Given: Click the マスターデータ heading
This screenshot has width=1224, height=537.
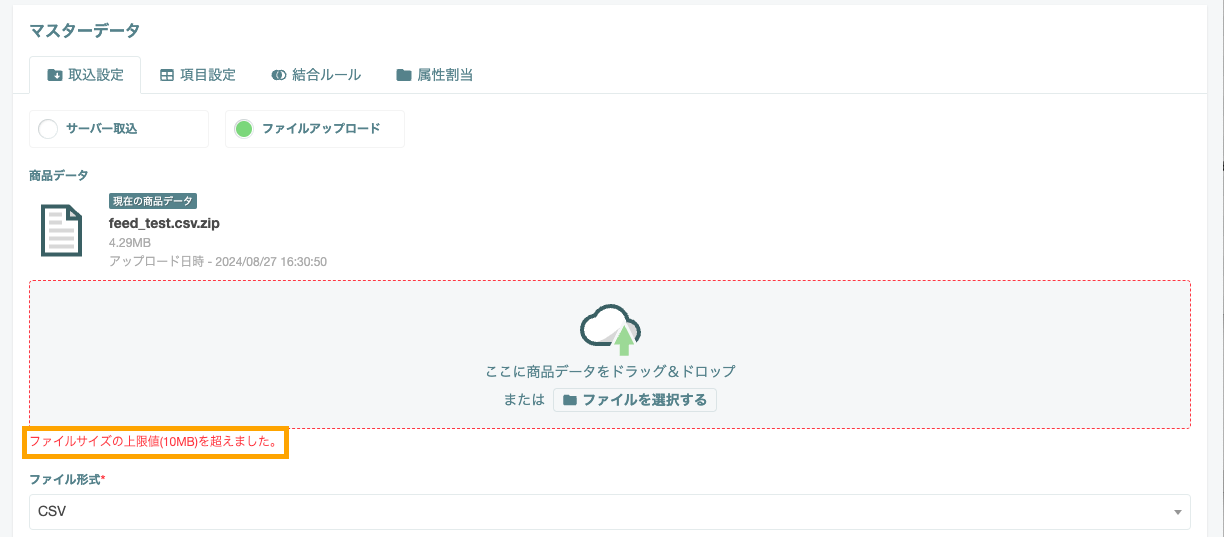Looking at the screenshot, I should (85, 31).
